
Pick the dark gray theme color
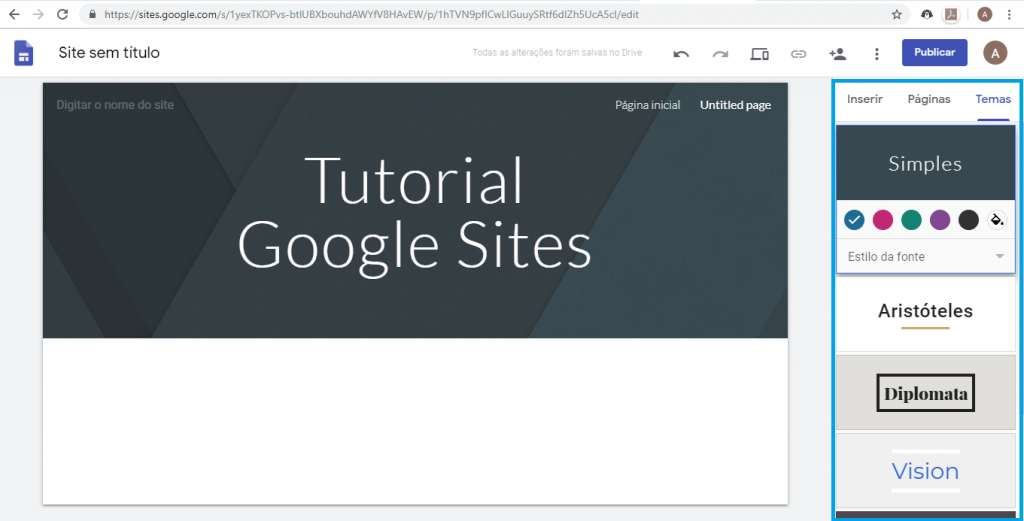click(x=968, y=220)
